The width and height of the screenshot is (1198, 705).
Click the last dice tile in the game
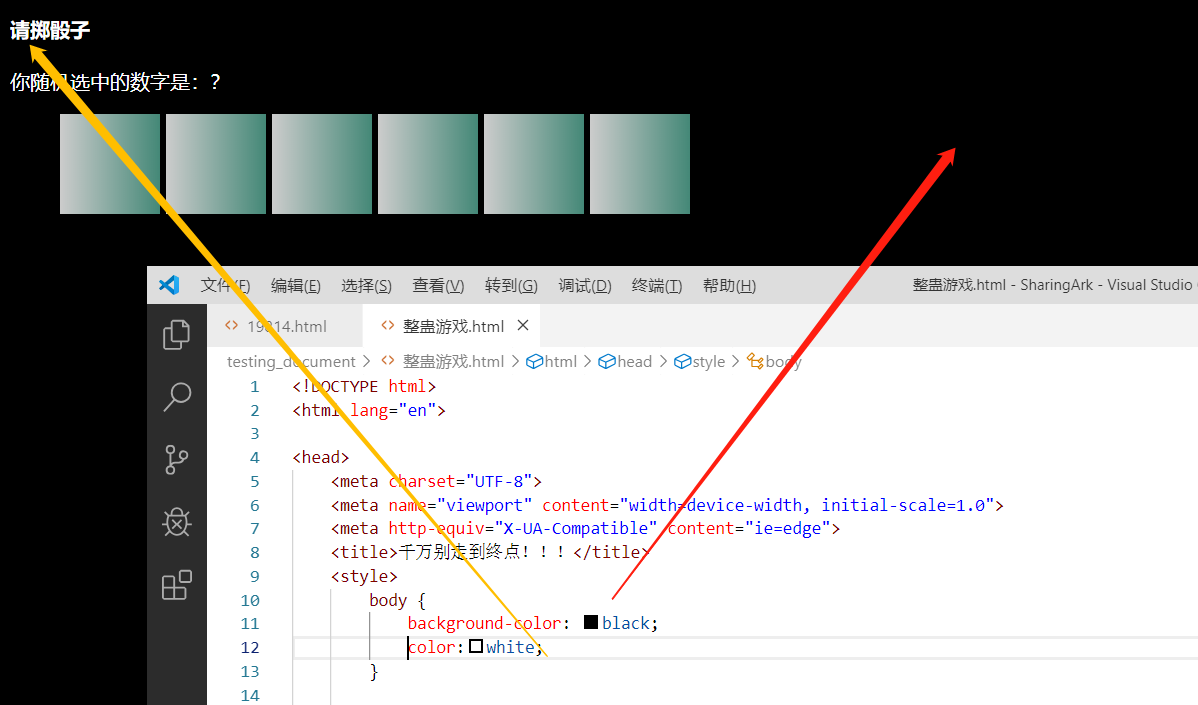pos(640,163)
